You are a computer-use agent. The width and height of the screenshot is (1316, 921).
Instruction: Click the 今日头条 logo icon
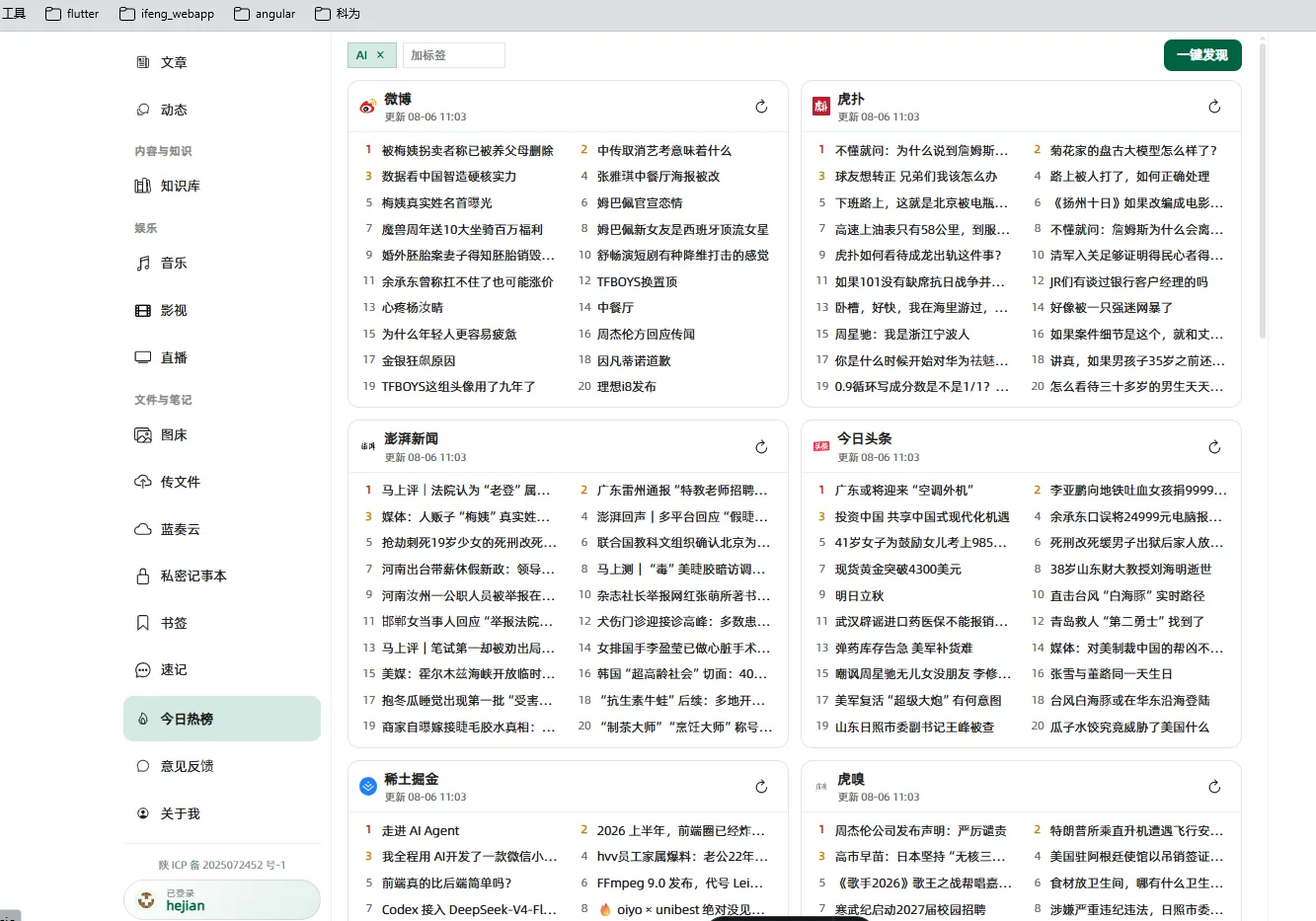point(820,446)
